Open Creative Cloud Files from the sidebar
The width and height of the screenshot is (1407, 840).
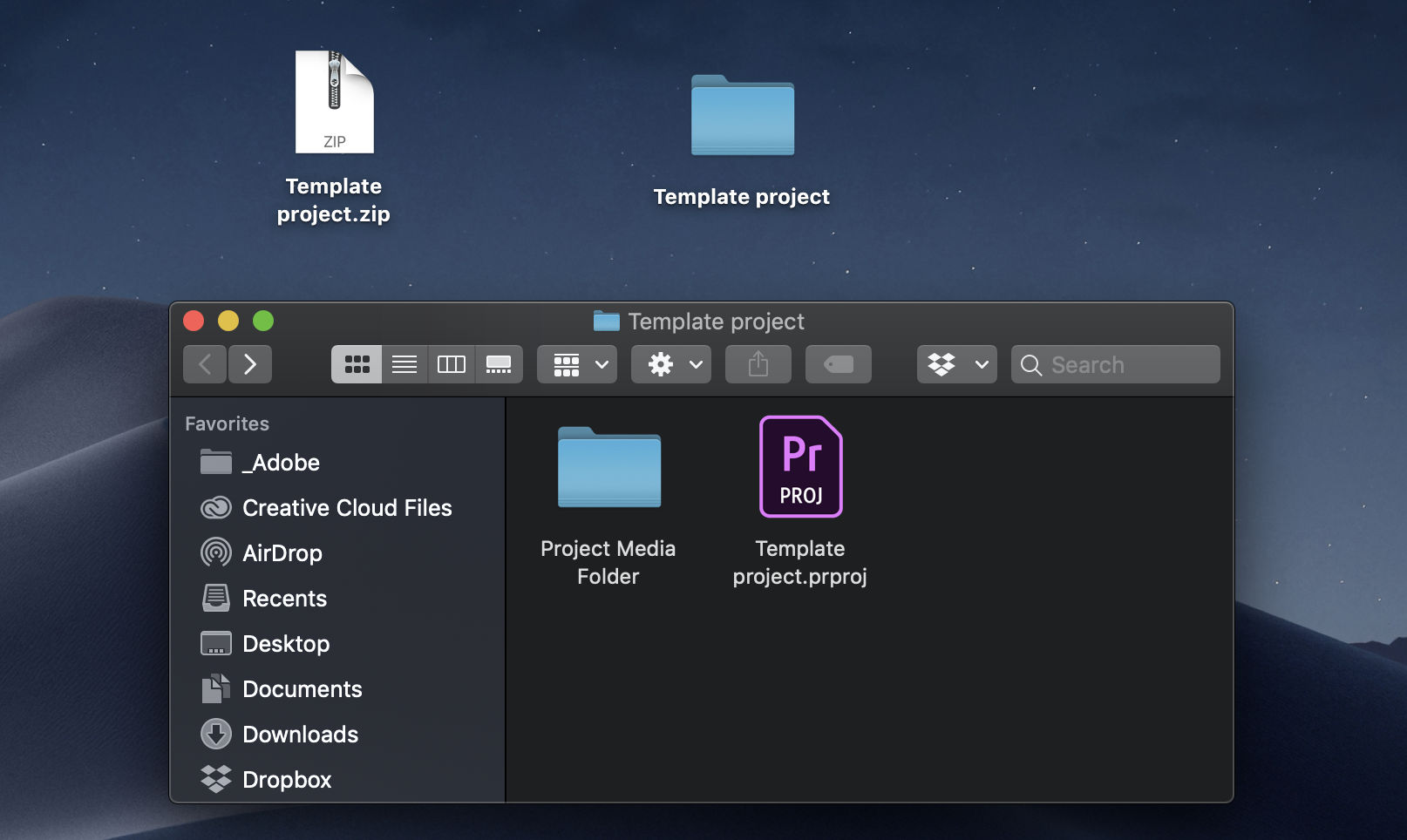click(346, 508)
